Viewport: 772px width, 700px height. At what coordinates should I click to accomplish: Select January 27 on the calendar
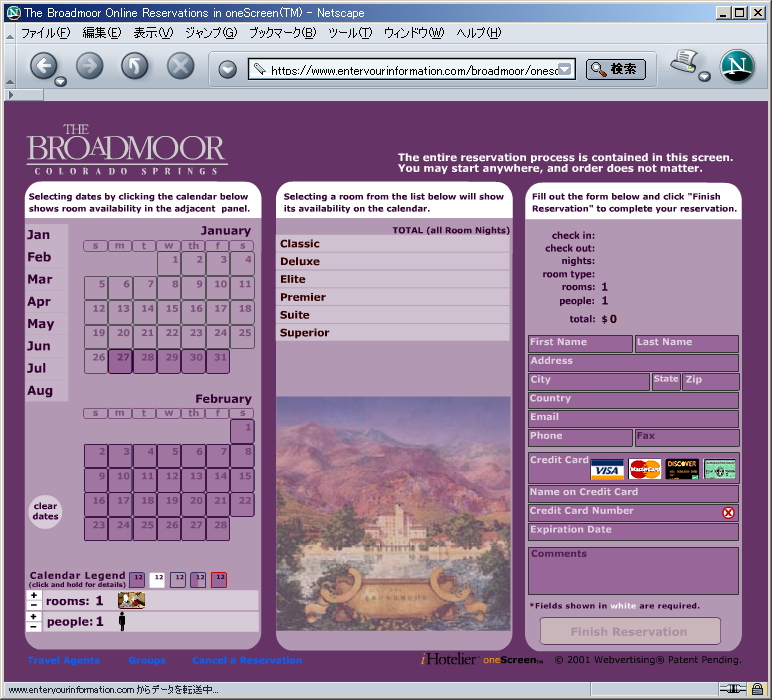click(120, 361)
